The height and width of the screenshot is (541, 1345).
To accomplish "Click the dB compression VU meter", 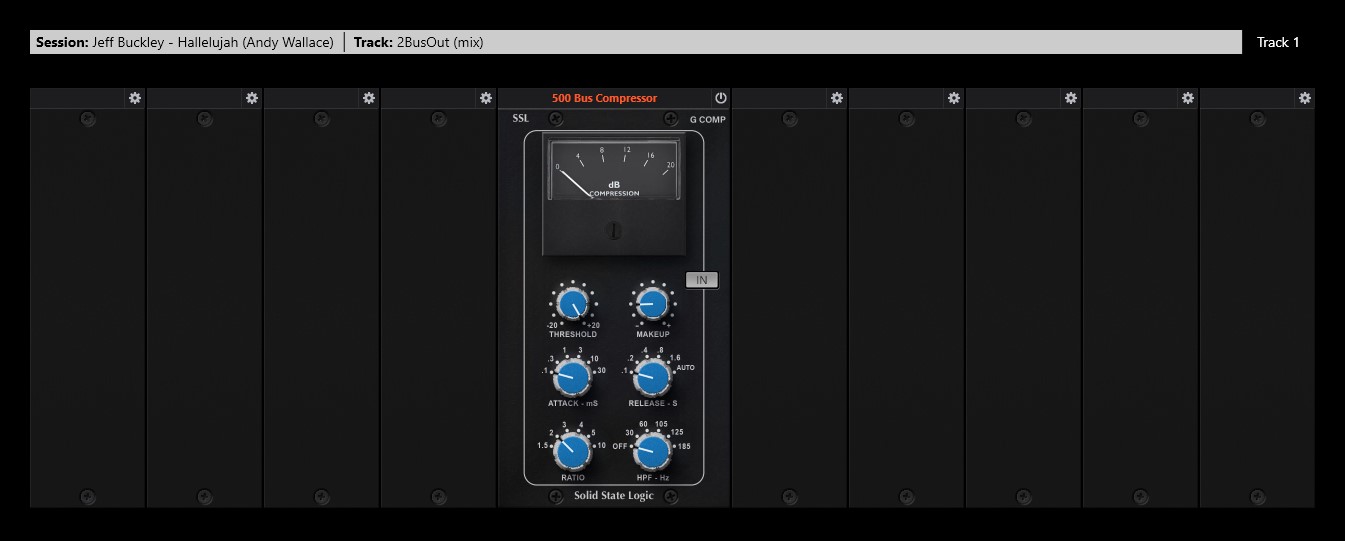I will [x=614, y=168].
